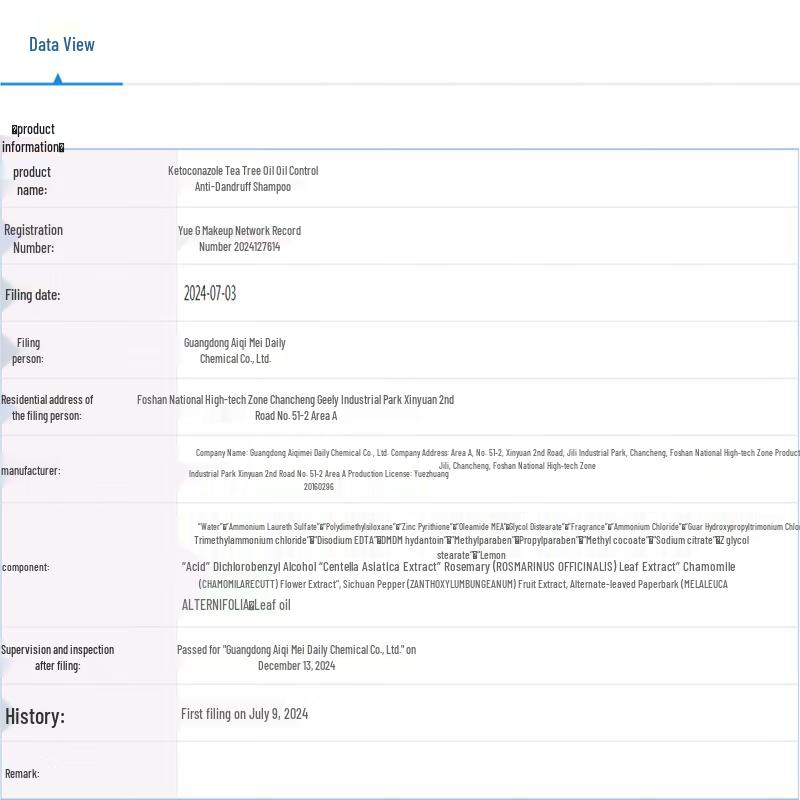Click the product name label
The width and height of the screenshot is (800, 800).
pos(32,181)
